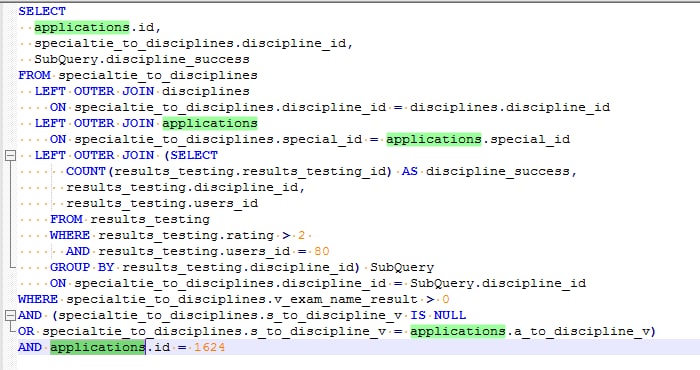Click results_testing.users_id line without equals sign
This screenshot has width=700, height=370.
[162, 204]
